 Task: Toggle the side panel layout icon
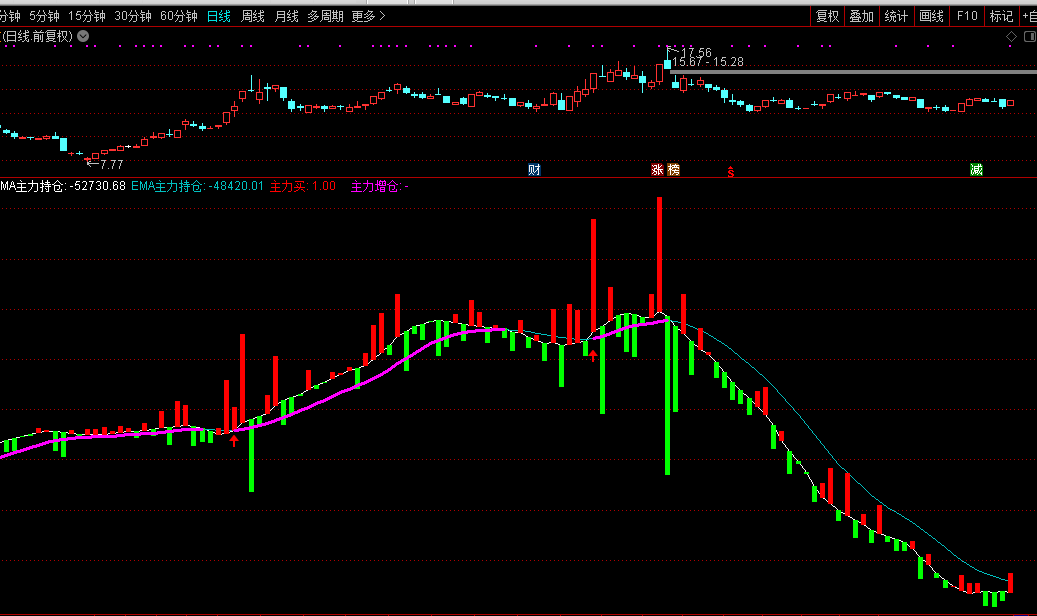(x=1028, y=37)
